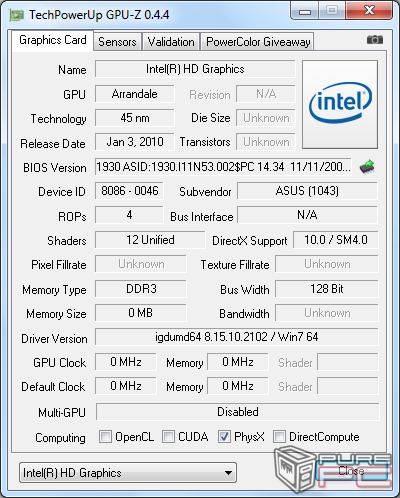Screen dimensions: 400x498
Task: Uncheck the PhysX checkbox
Action: tap(224, 436)
